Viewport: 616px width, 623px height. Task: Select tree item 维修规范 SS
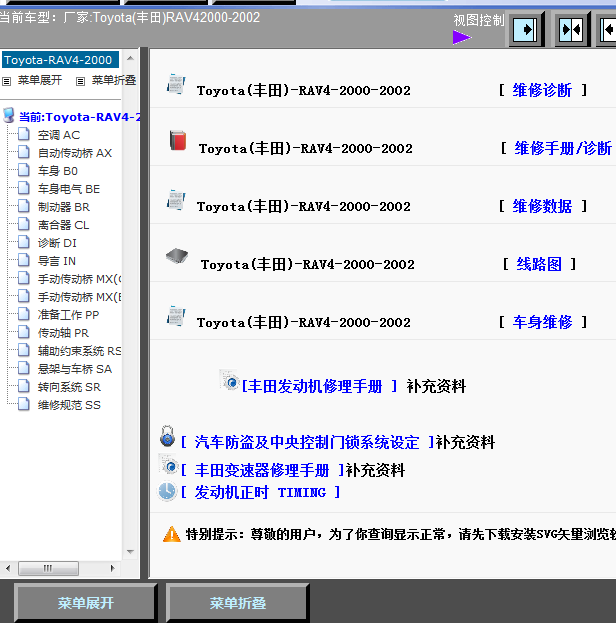point(69,405)
